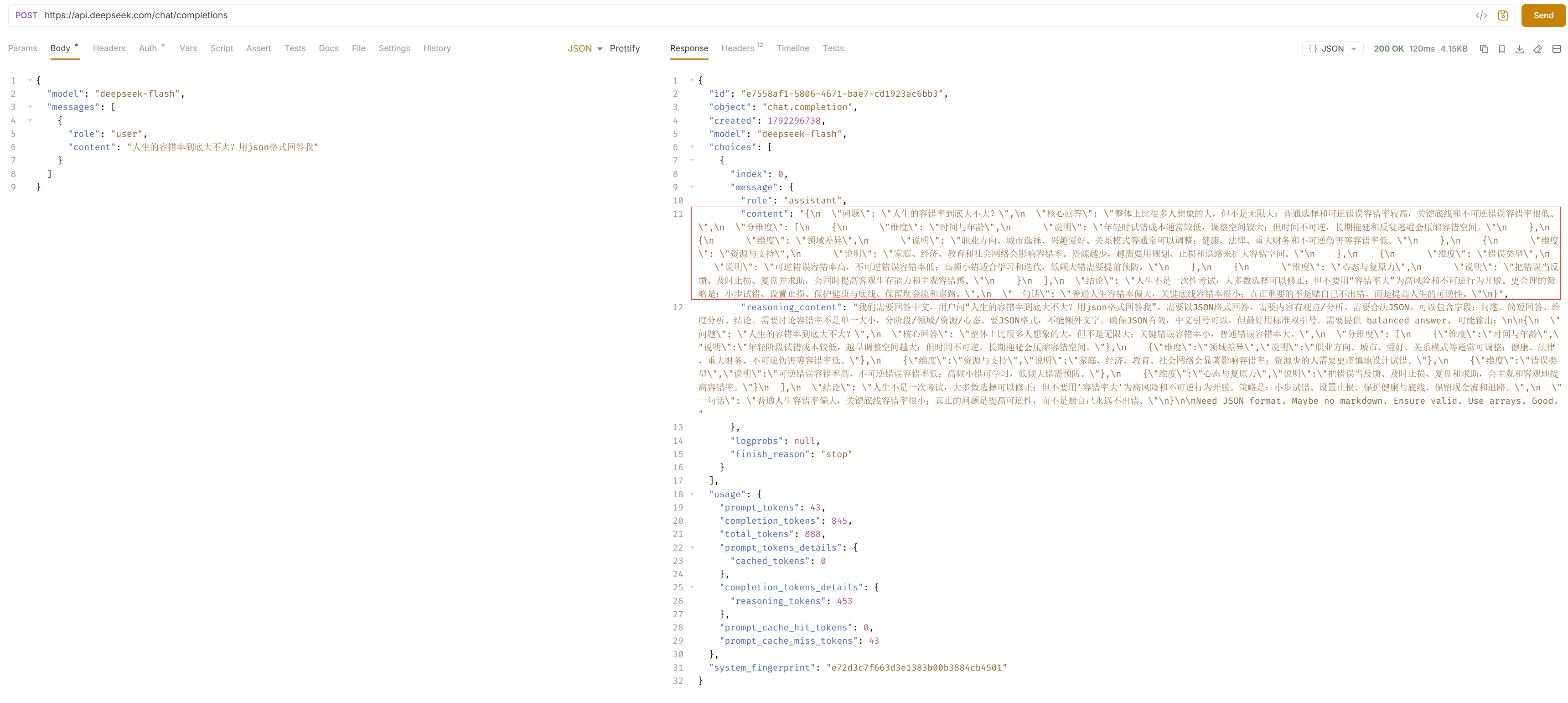This screenshot has width=1568, height=703.
Task: Open the generate code icon
Action: click(1481, 16)
